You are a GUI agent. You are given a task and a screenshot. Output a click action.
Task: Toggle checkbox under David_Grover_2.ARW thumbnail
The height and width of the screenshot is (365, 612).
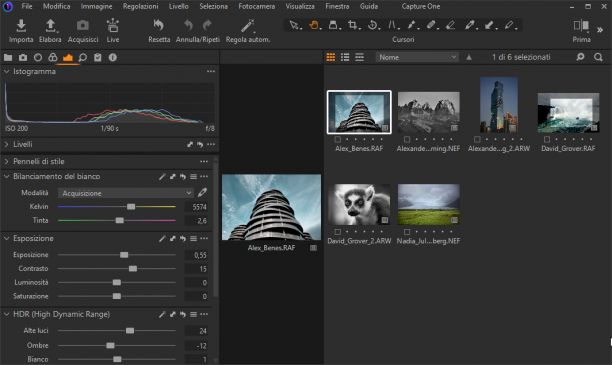coord(338,232)
